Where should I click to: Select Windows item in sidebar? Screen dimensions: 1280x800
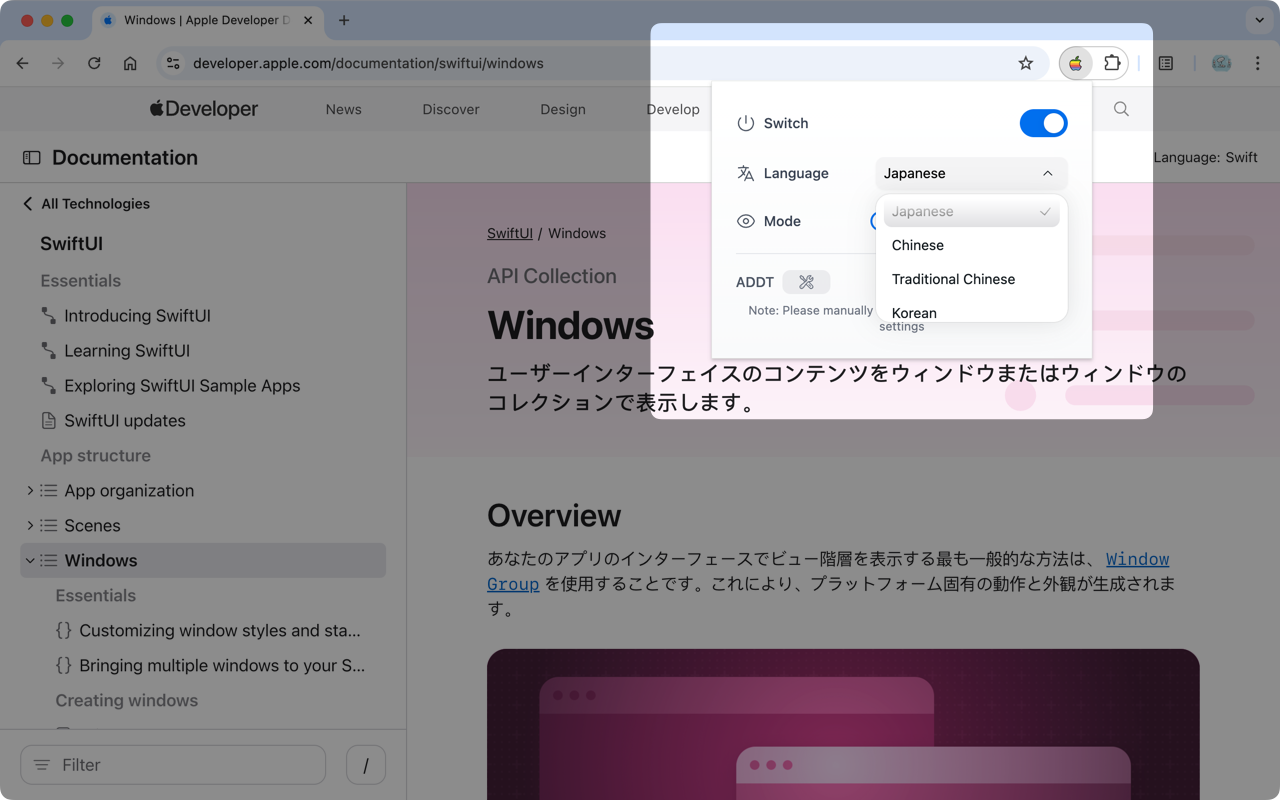tap(203, 560)
